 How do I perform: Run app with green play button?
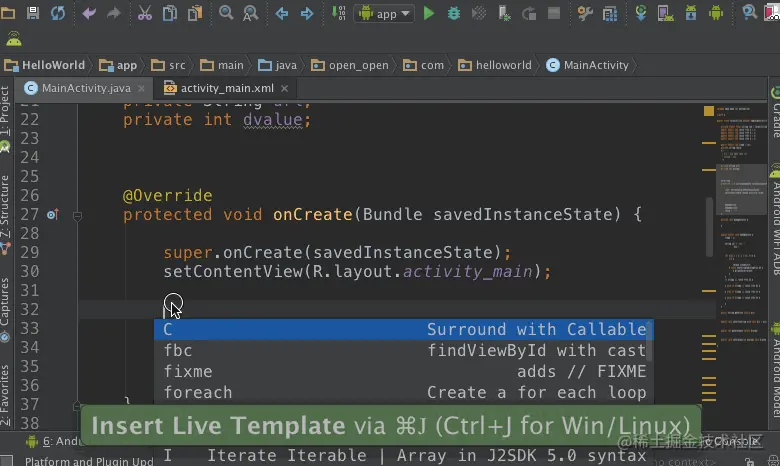click(429, 13)
